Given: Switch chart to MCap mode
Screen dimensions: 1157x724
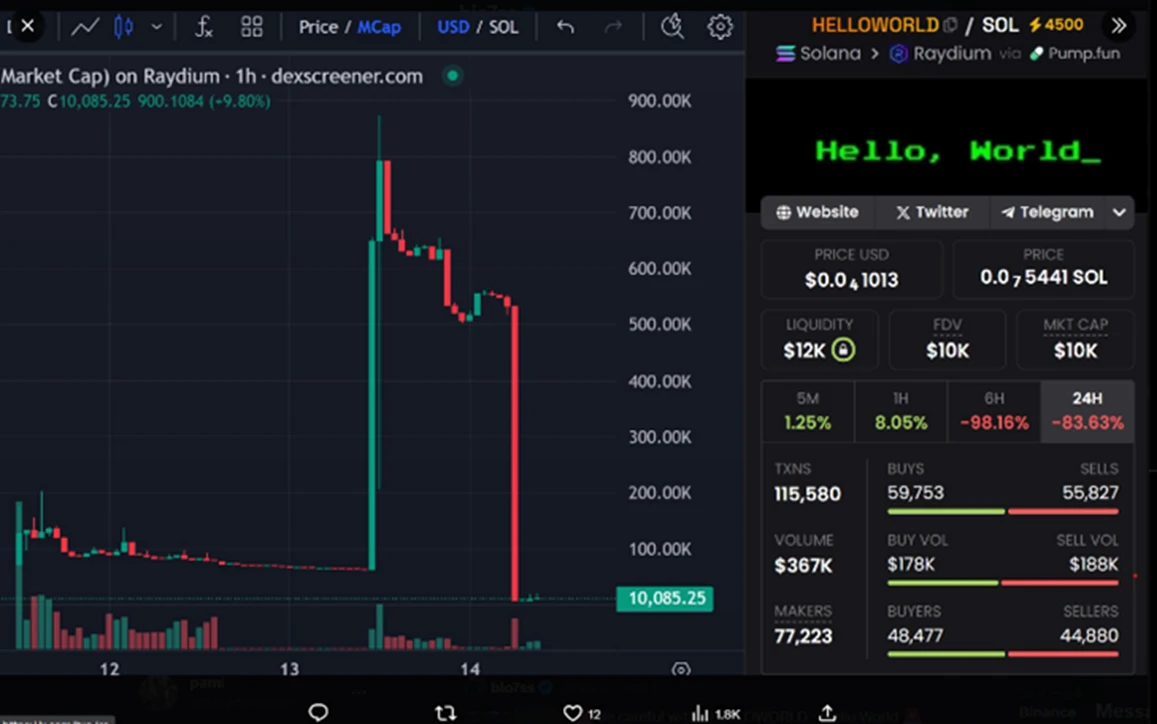Looking at the screenshot, I should point(379,27).
